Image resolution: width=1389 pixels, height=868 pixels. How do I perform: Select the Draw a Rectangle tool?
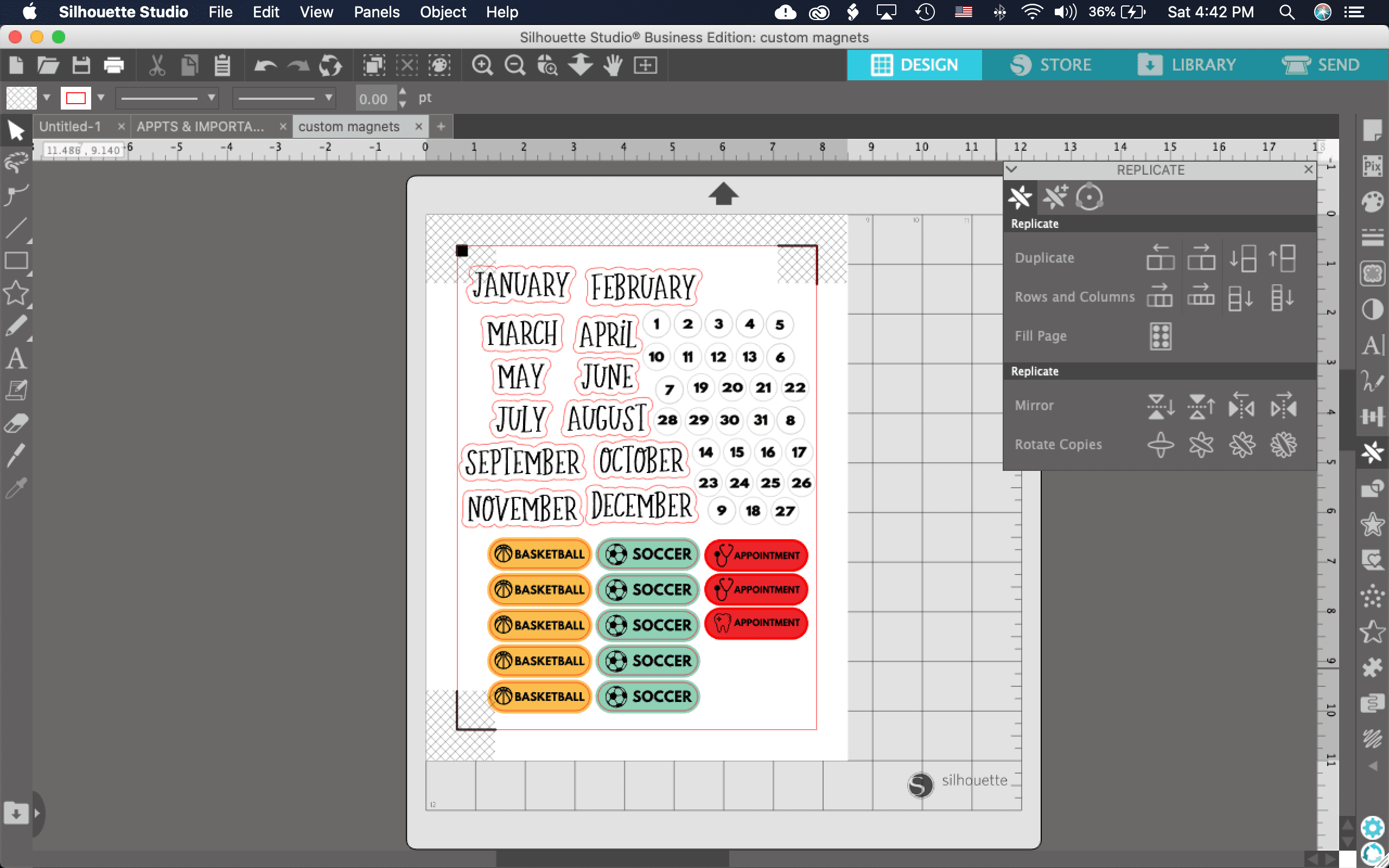coord(16,261)
